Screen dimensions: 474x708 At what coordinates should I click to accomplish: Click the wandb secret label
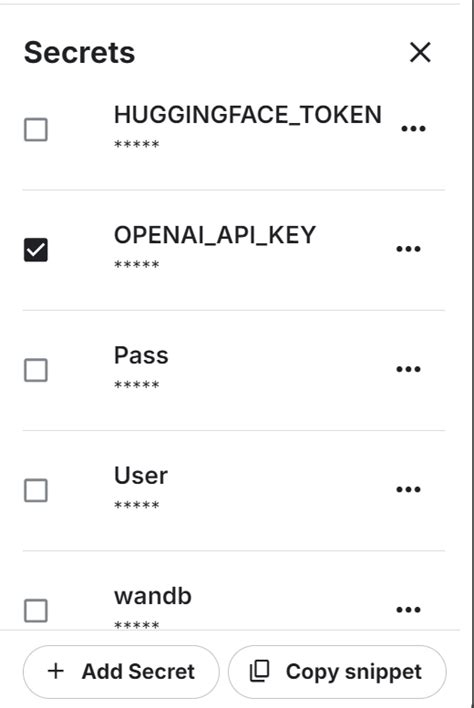click(x=153, y=596)
